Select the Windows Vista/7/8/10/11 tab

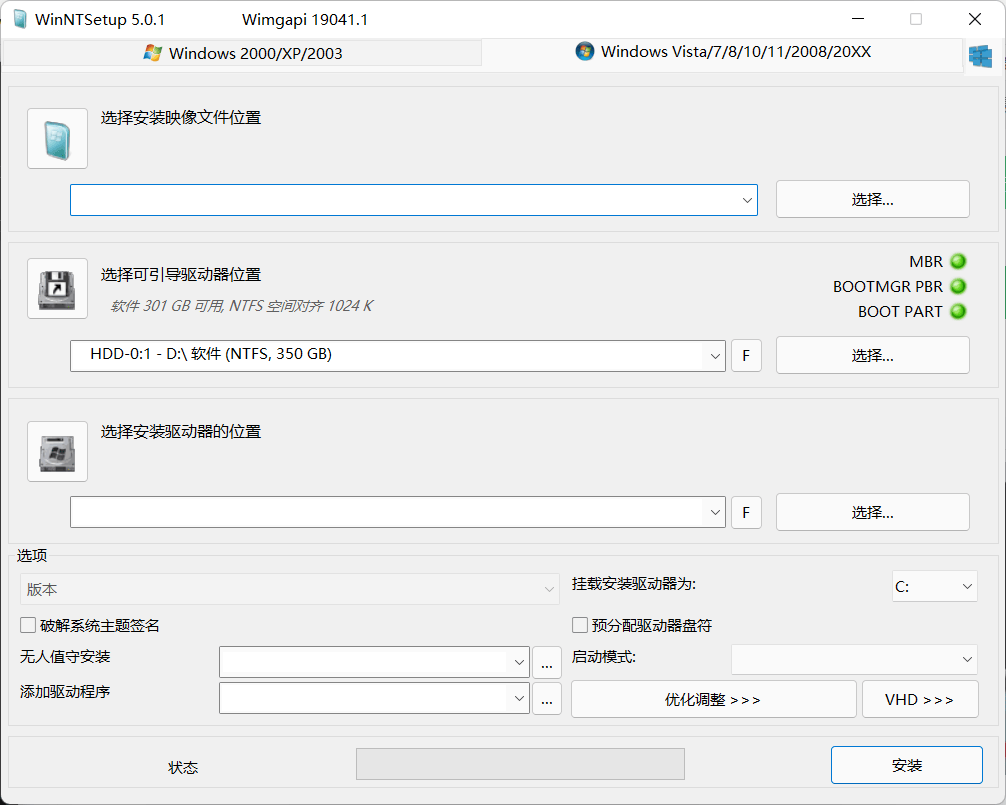click(x=723, y=52)
